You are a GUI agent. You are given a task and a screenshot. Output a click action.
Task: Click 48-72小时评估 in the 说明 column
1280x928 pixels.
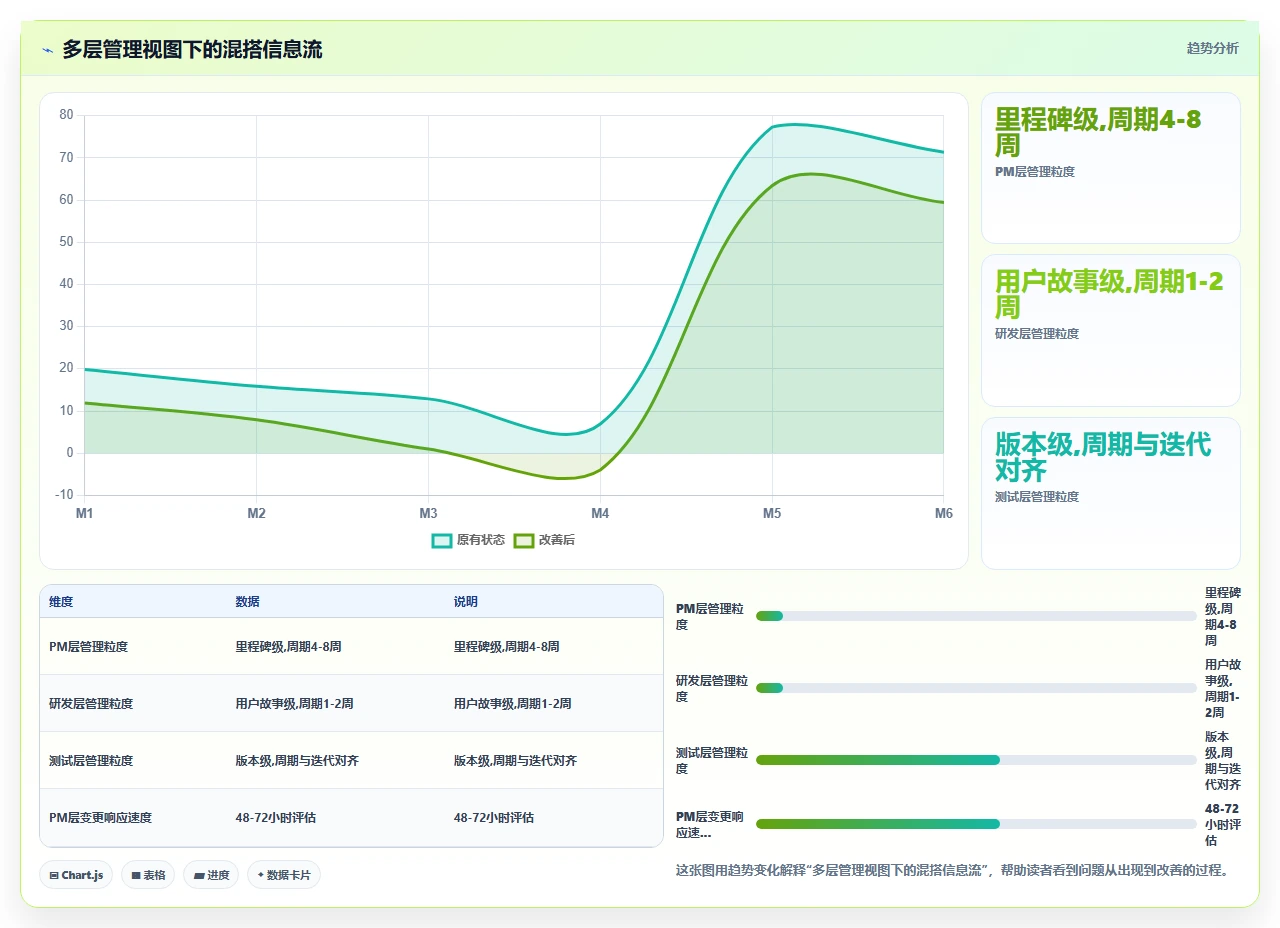click(494, 818)
